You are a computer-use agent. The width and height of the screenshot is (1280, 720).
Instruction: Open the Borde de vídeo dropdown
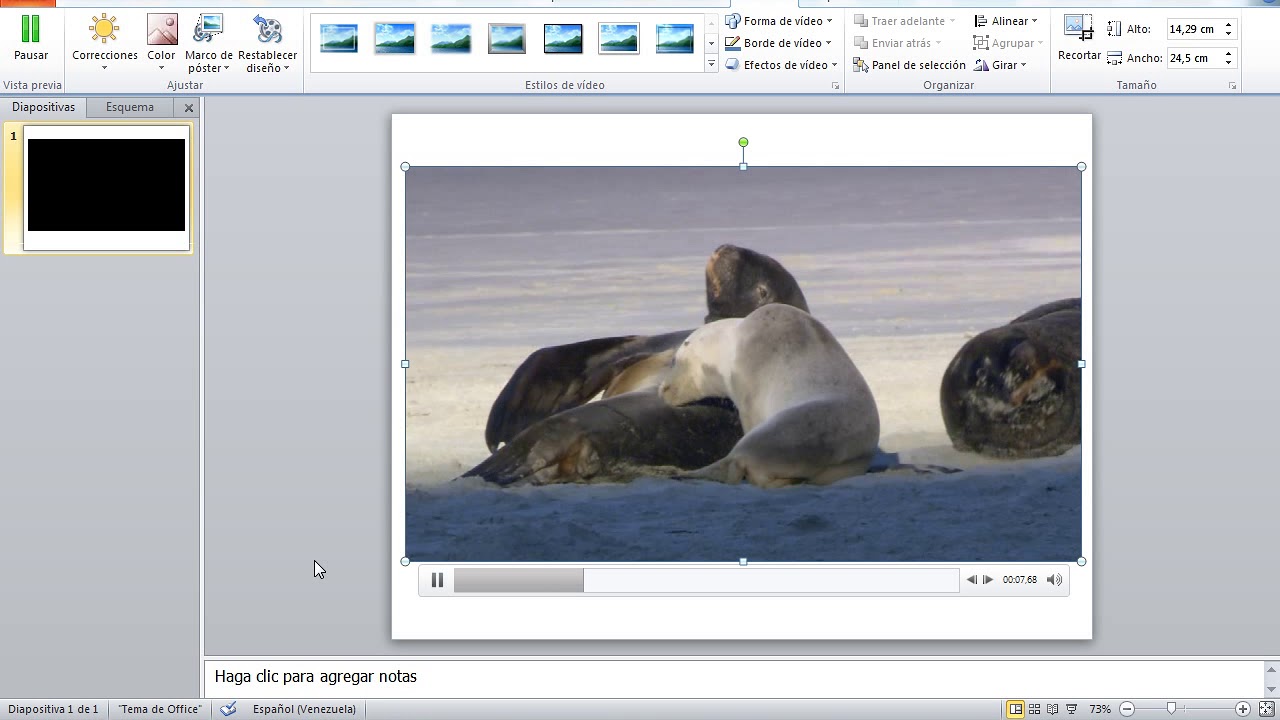point(779,43)
